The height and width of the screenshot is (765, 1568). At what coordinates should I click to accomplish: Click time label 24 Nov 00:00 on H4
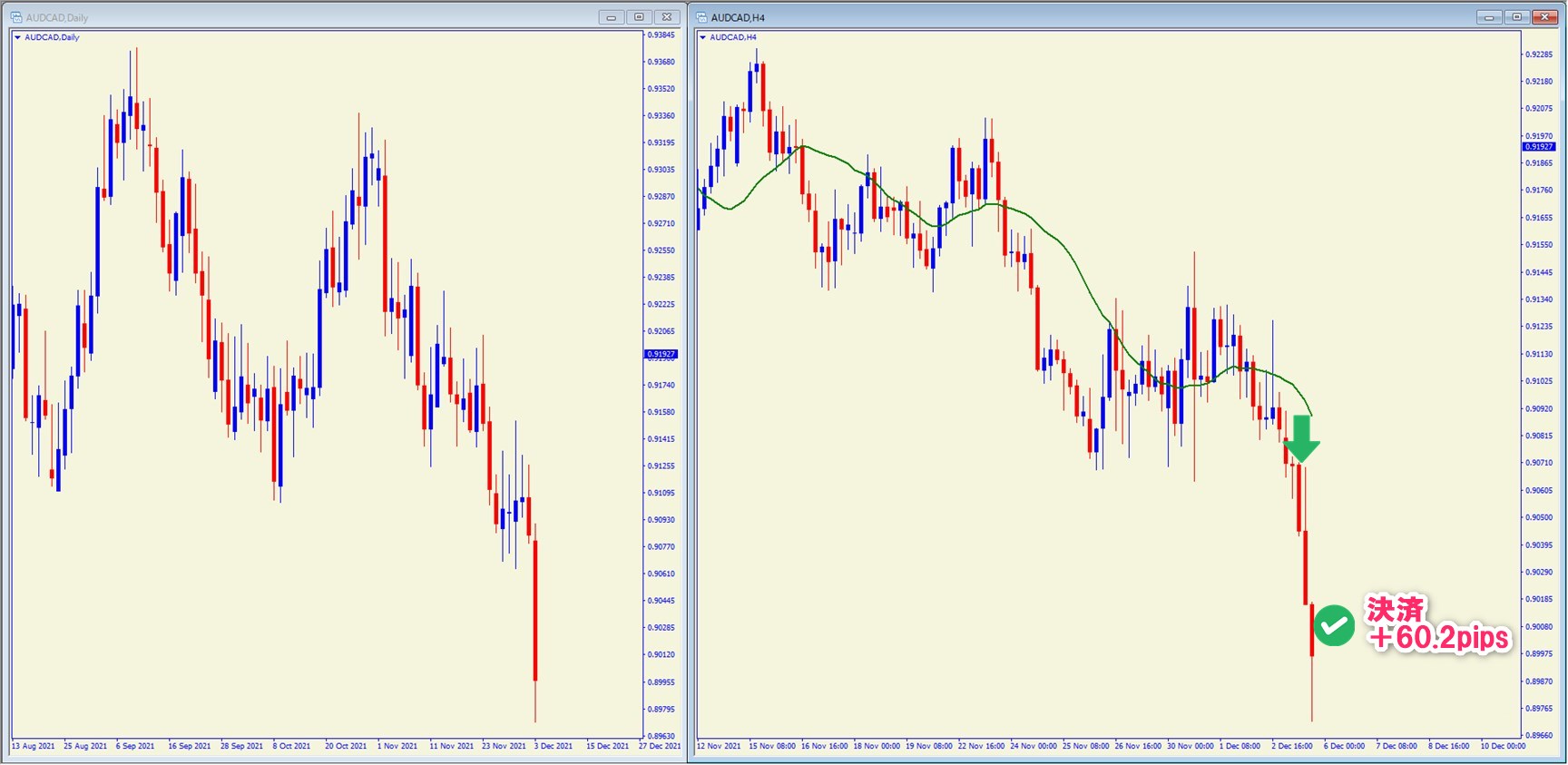1034,746
